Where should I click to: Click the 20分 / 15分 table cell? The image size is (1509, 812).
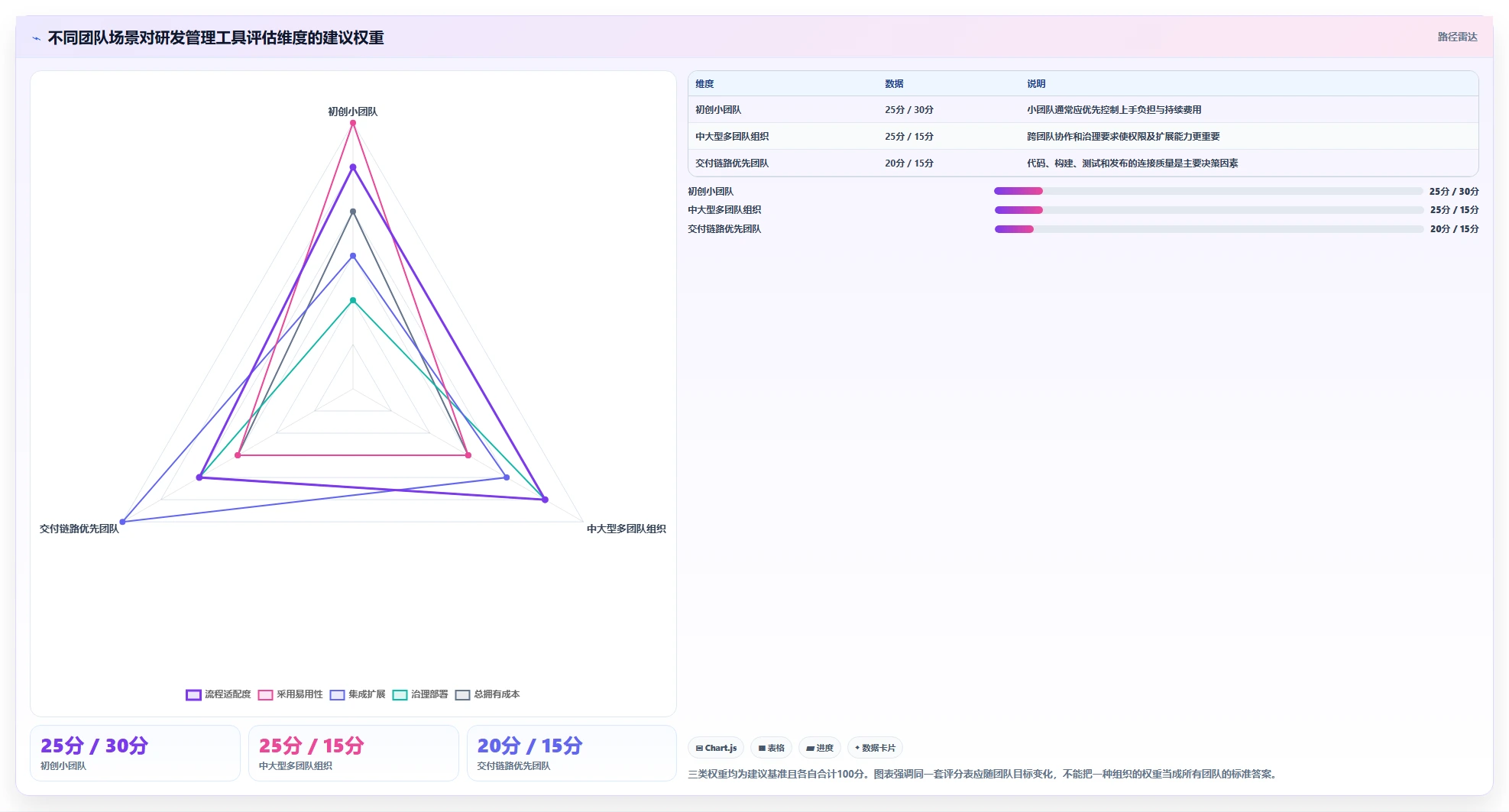point(909,163)
